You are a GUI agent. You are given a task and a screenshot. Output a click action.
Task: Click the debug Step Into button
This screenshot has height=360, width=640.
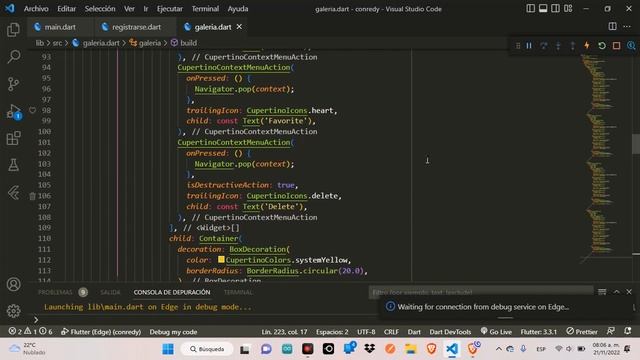(x=558, y=46)
